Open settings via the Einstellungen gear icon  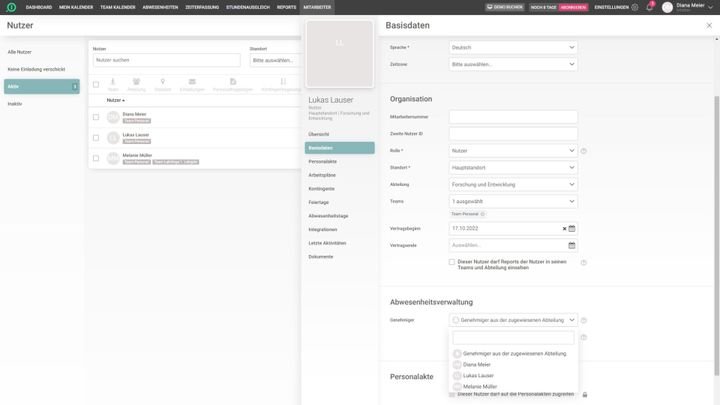(x=634, y=7)
